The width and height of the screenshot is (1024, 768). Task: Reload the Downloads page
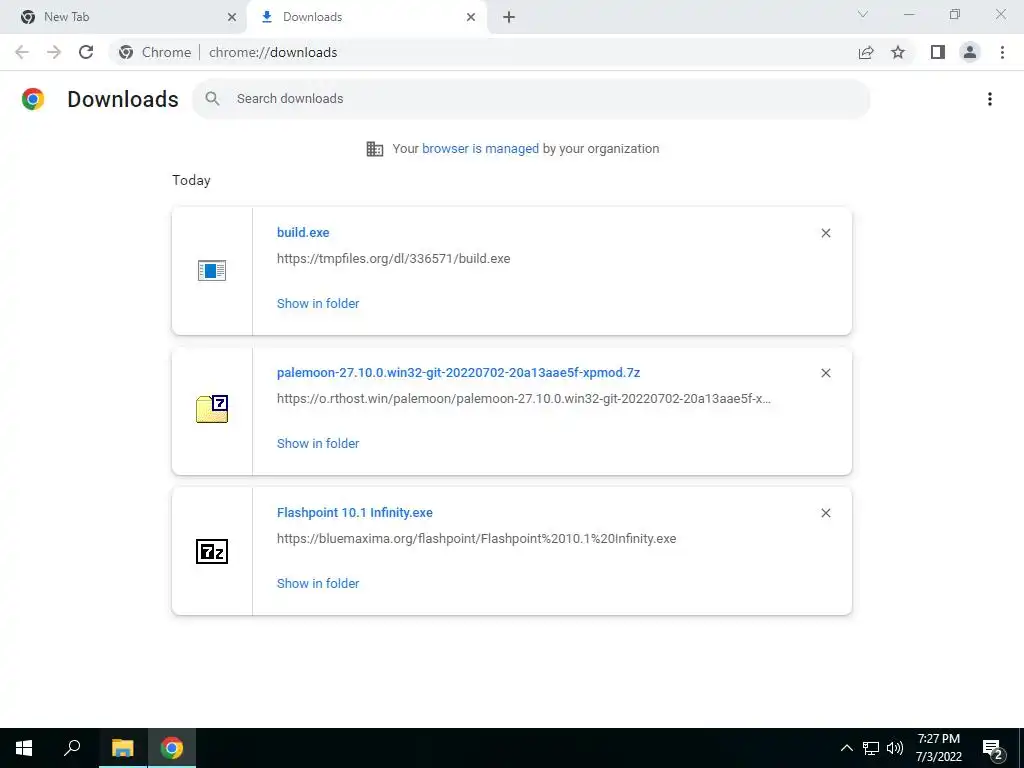point(86,52)
